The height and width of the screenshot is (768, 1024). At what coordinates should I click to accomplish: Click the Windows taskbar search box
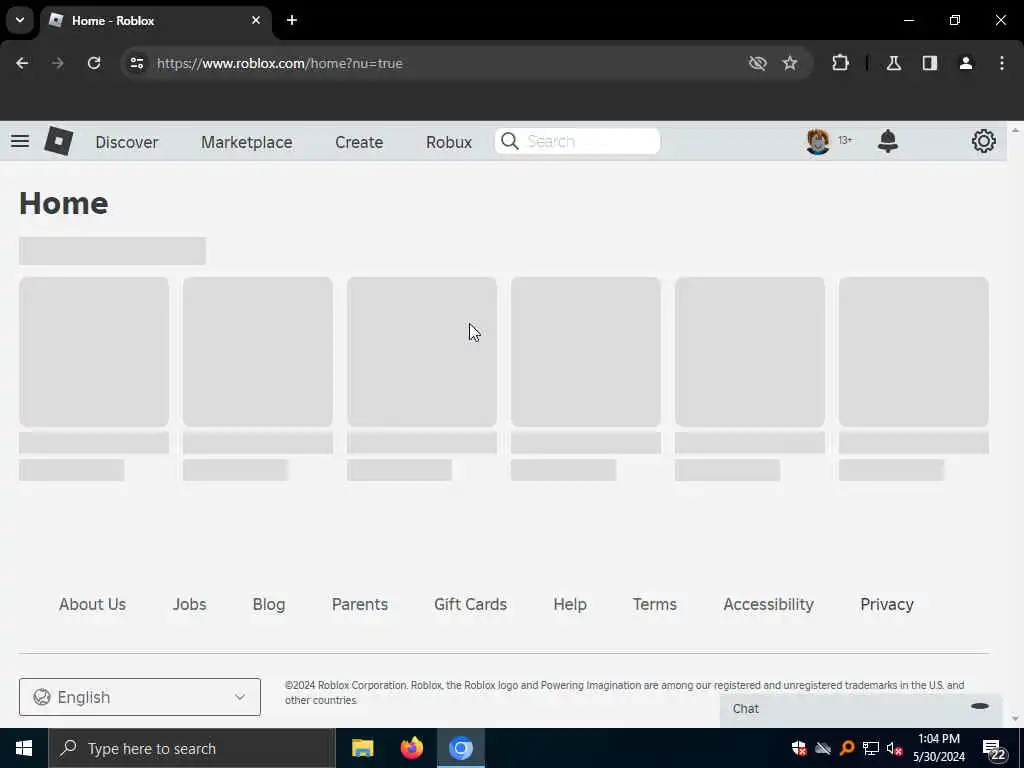[x=191, y=748]
